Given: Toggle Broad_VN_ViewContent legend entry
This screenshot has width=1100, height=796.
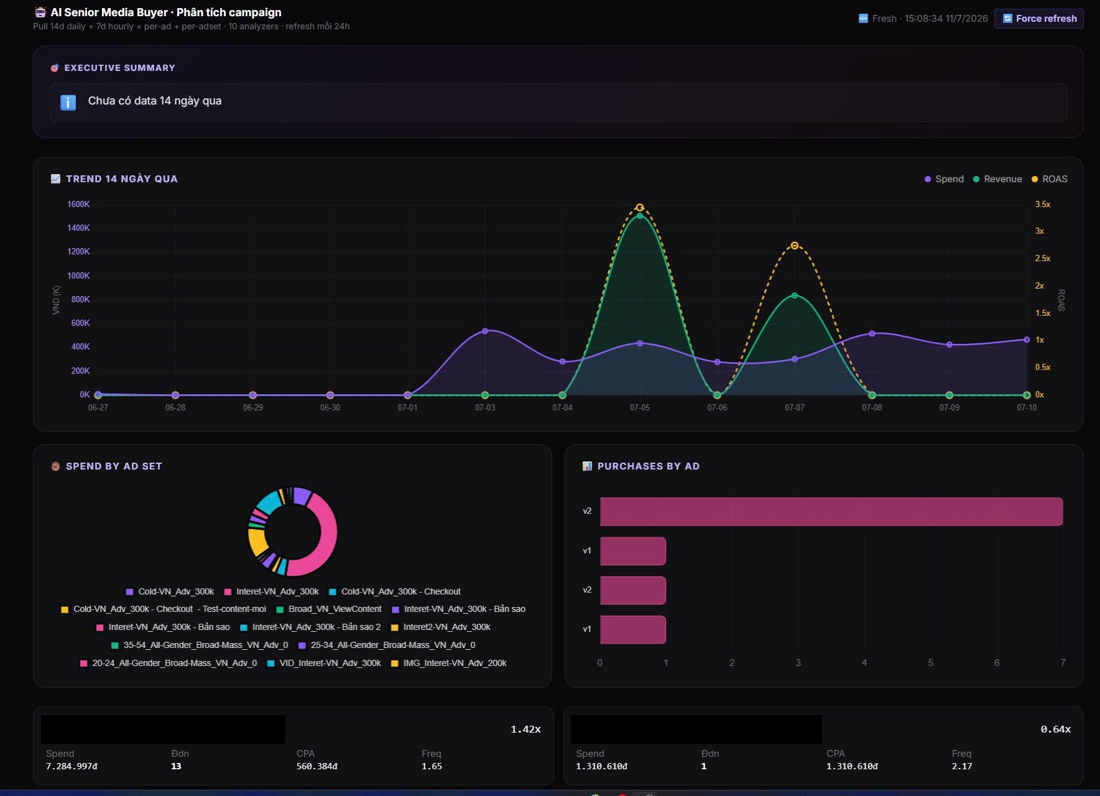Looking at the screenshot, I should click(x=329, y=609).
